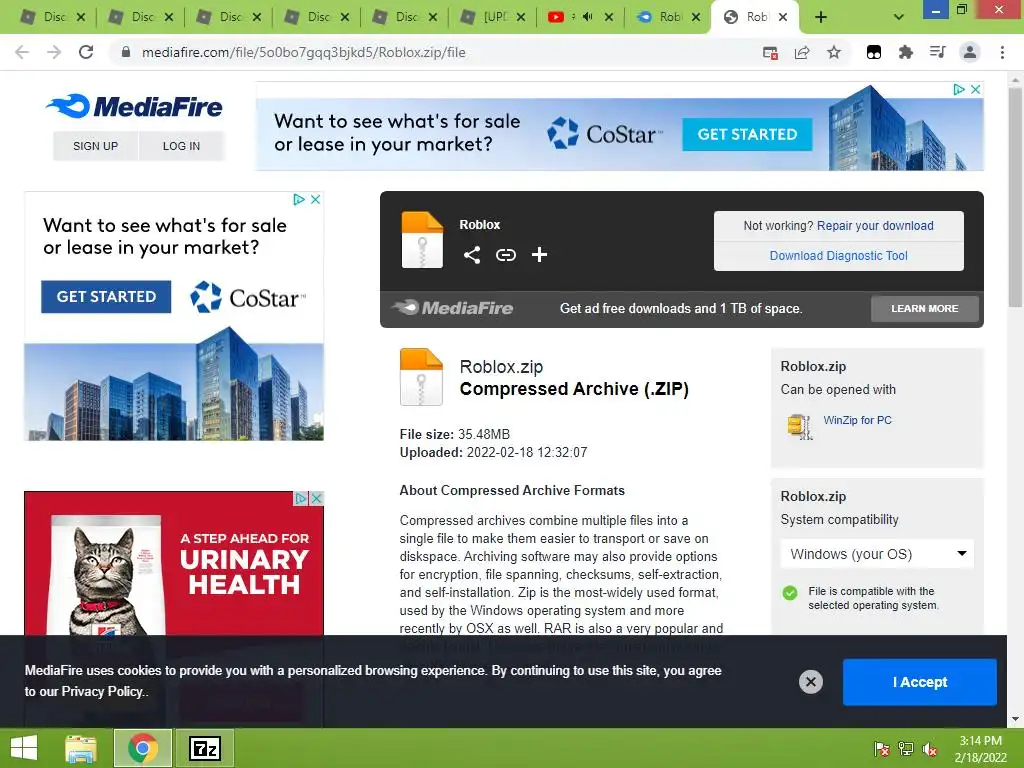Click the Action Center flag tray icon

882,749
